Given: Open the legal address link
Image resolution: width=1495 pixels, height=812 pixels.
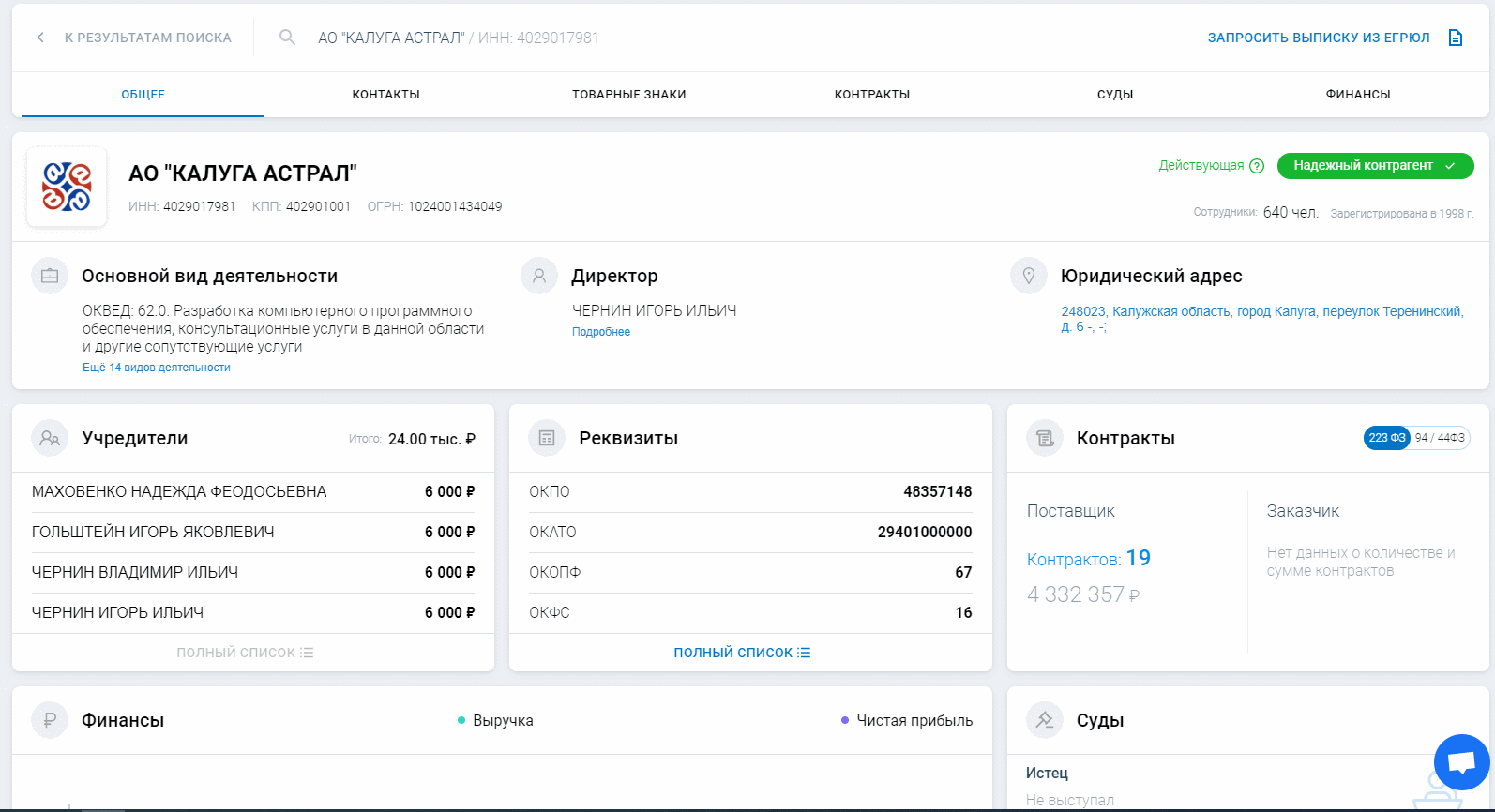Looking at the screenshot, I should point(1261,319).
